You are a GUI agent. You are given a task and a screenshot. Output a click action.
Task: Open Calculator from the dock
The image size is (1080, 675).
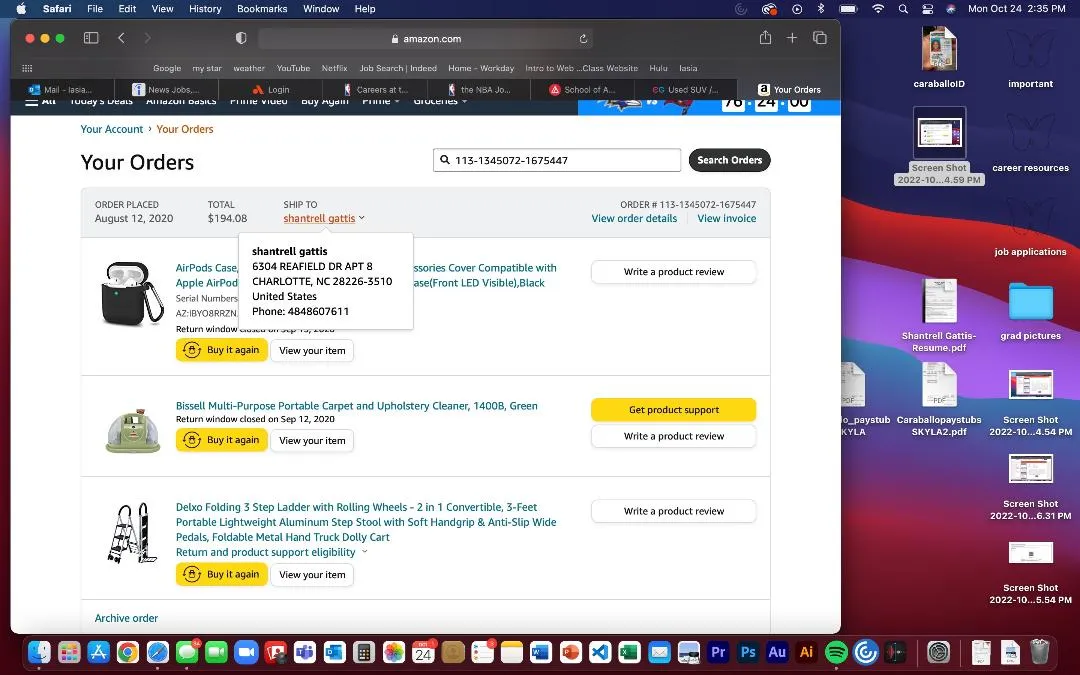click(364, 652)
